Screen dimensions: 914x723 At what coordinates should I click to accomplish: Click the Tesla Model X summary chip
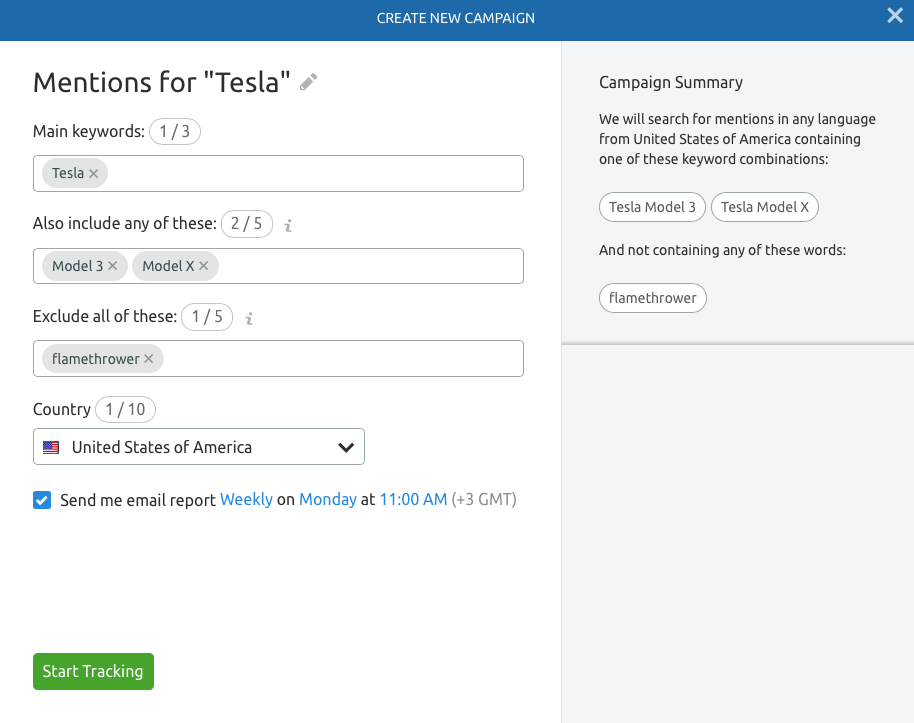pyautogui.click(x=765, y=207)
